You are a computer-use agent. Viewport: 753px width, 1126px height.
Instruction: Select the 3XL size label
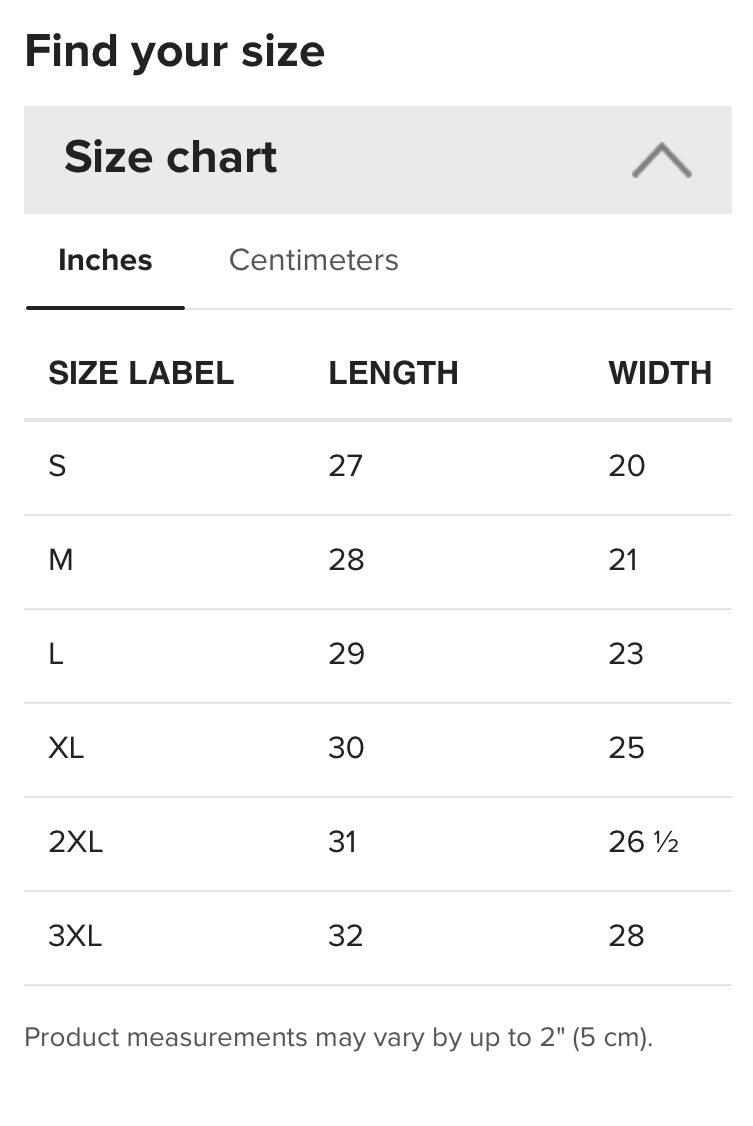75,936
